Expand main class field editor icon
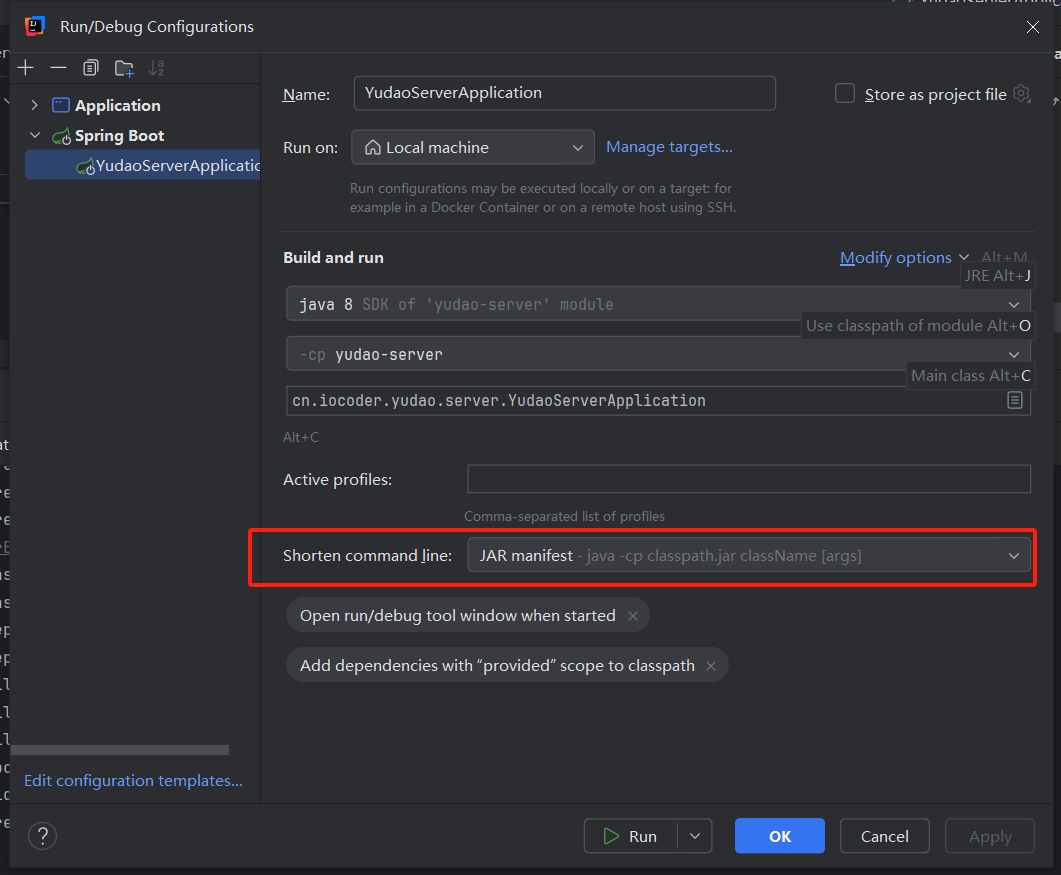Image resolution: width=1061 pixels, height=875 pixels. click(1014, 400)
